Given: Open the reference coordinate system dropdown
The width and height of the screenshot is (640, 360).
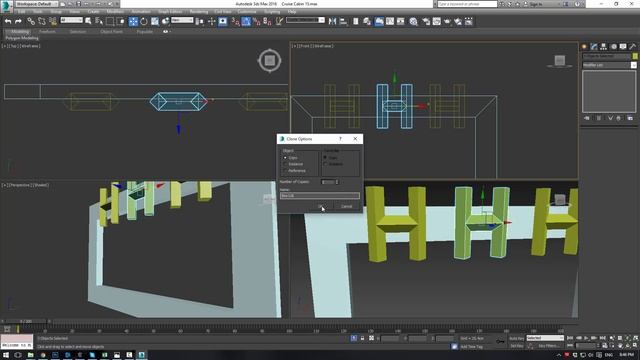Looking at the screenshot, I should pos(182,20).
